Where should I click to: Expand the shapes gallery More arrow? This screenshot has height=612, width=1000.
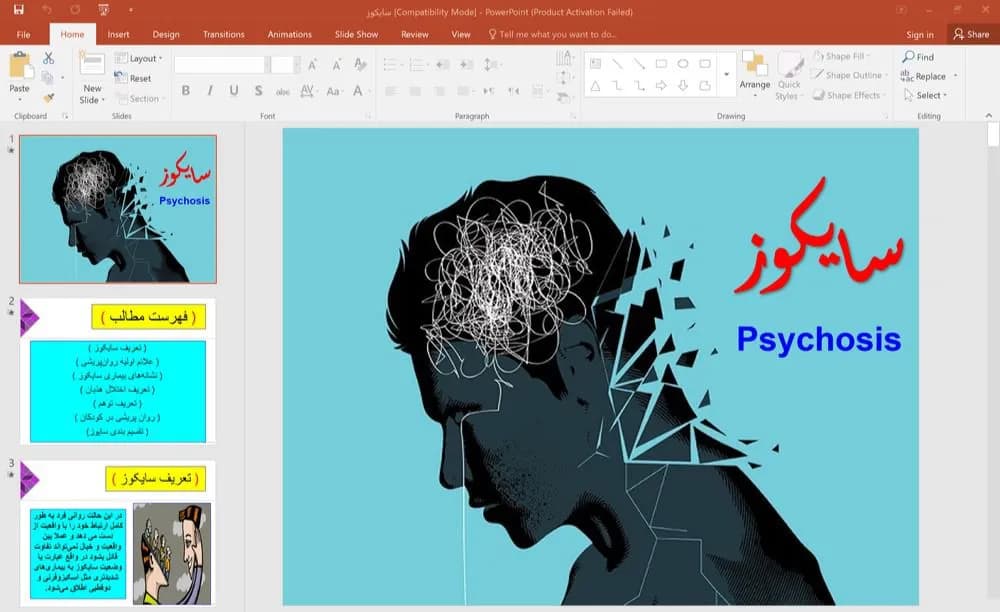coord(726,75)
